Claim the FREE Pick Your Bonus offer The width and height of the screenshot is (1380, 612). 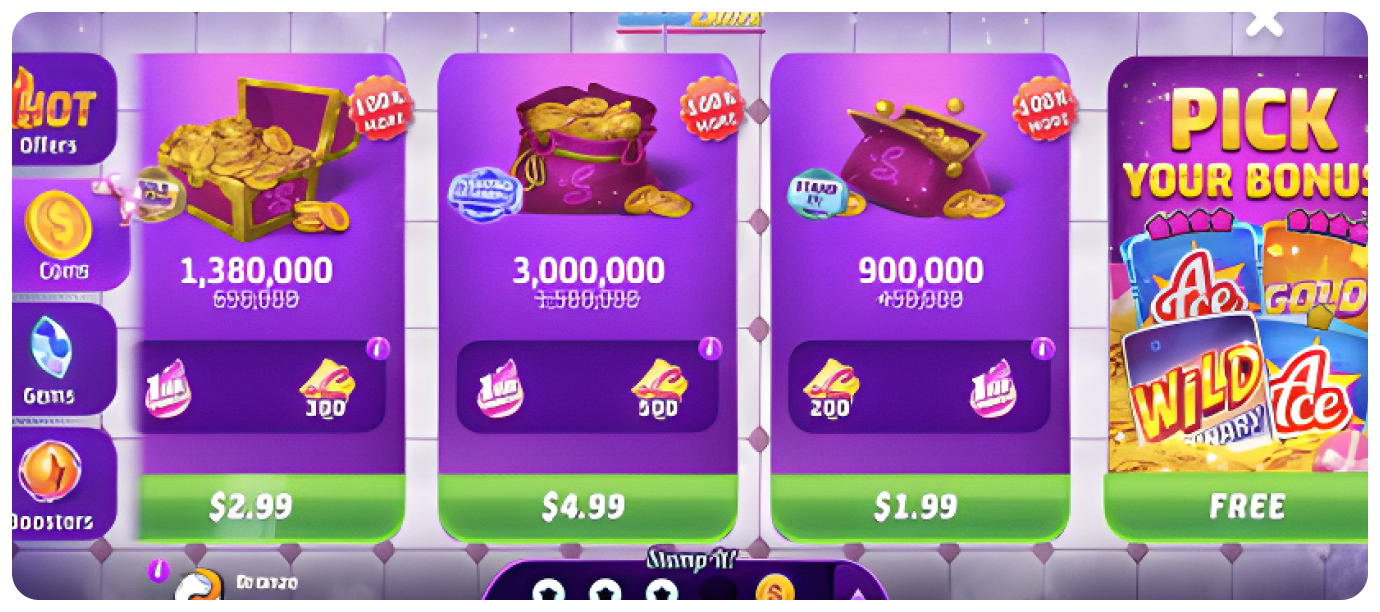[x=1236, y=507]
